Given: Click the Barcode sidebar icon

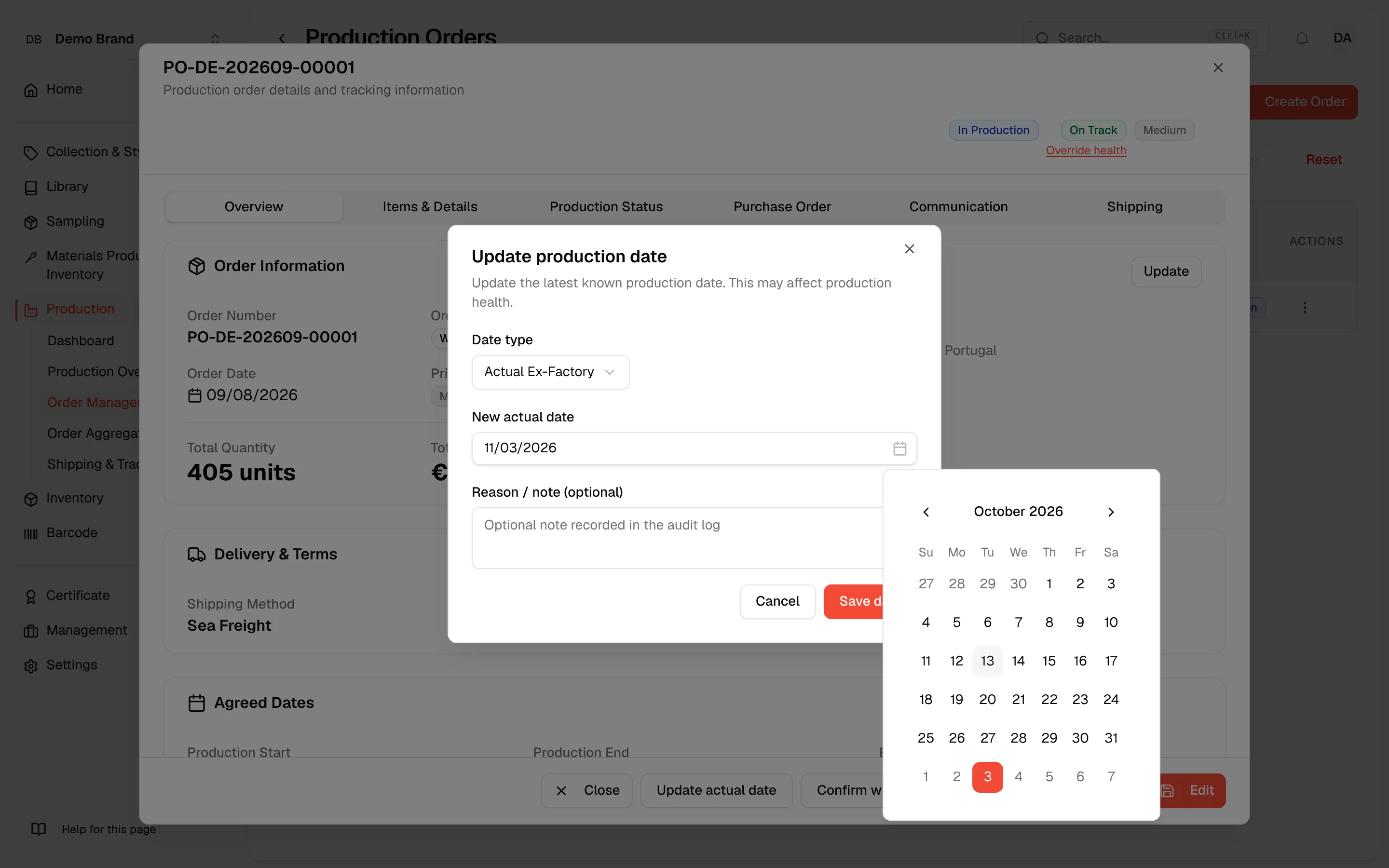Looking at the screenshot, I should click(31, 534).
